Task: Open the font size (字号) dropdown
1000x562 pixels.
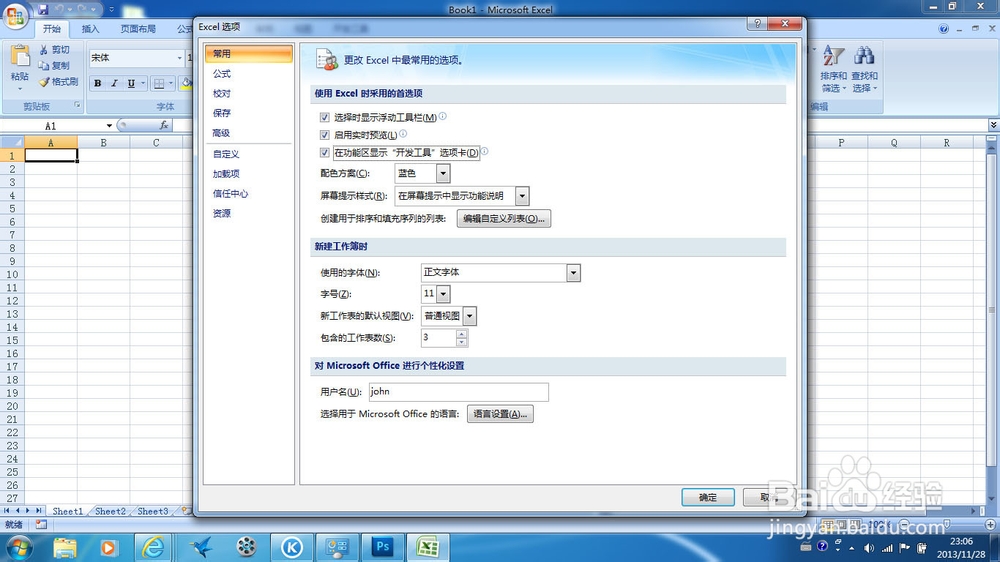Action: coord(443,294)
